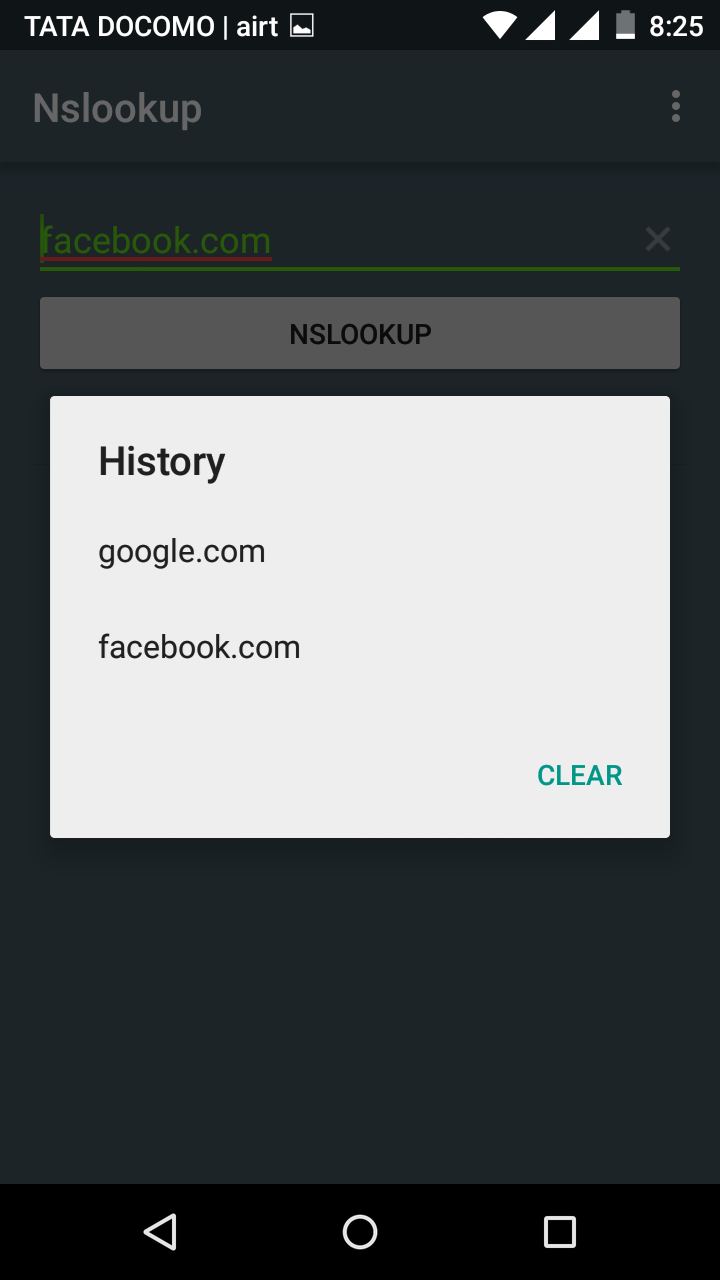Image resolution: width=720 pixels, height=1280 pixels.
Task: Clear history with the CLEAR button
Action: pyautogui.click(x=580, y=775)
